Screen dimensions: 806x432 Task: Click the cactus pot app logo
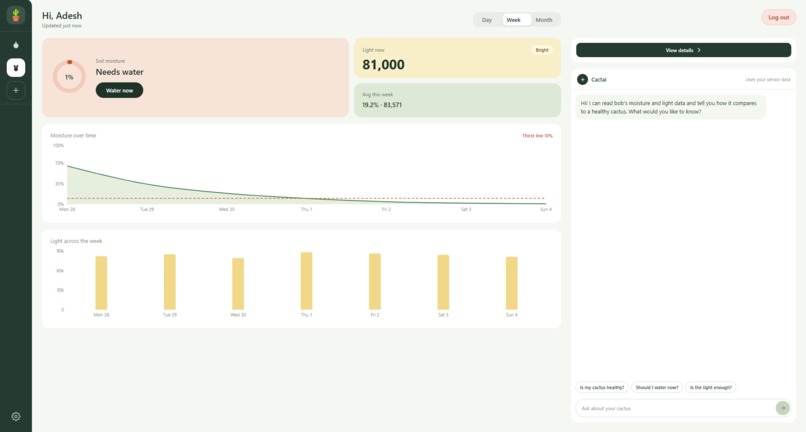[16, 15]
